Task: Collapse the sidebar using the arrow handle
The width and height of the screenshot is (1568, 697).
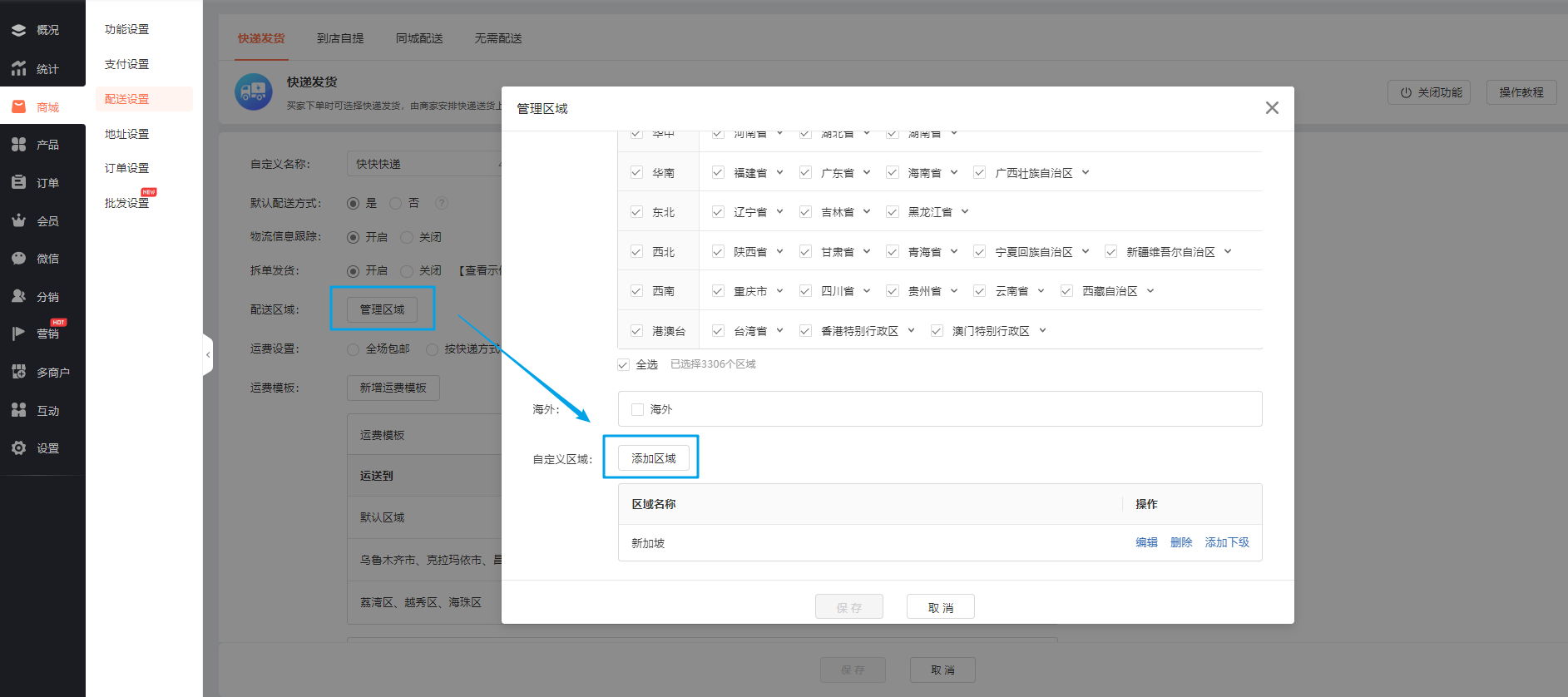Action: (x=208, y=355)
